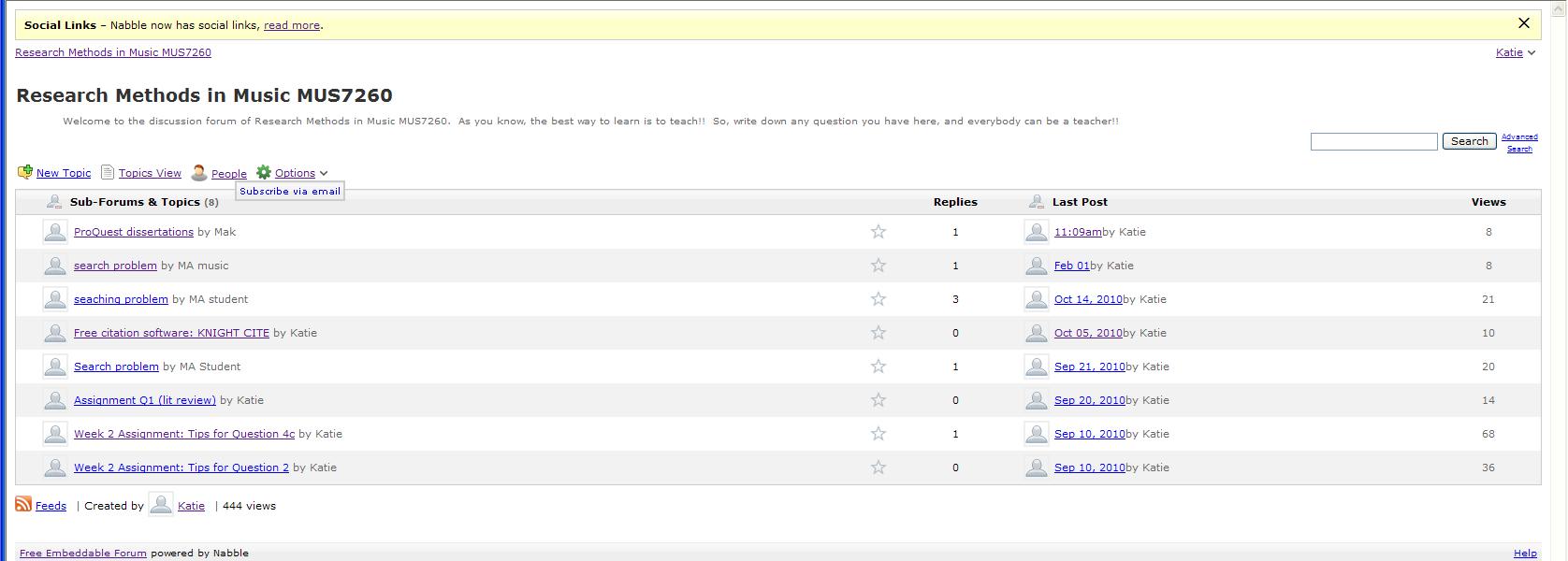Click Katie's avatar next to Created by

pyautogui.click(x=161, y=506)
